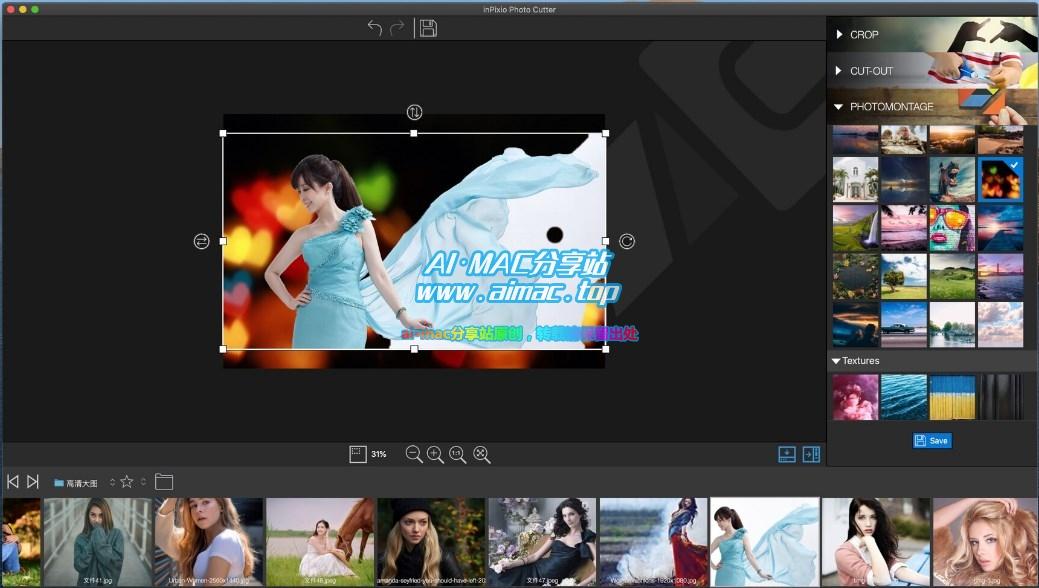Click the blue Save button
This screenshot has width=1039, height=588.
[x=932, y=441]
